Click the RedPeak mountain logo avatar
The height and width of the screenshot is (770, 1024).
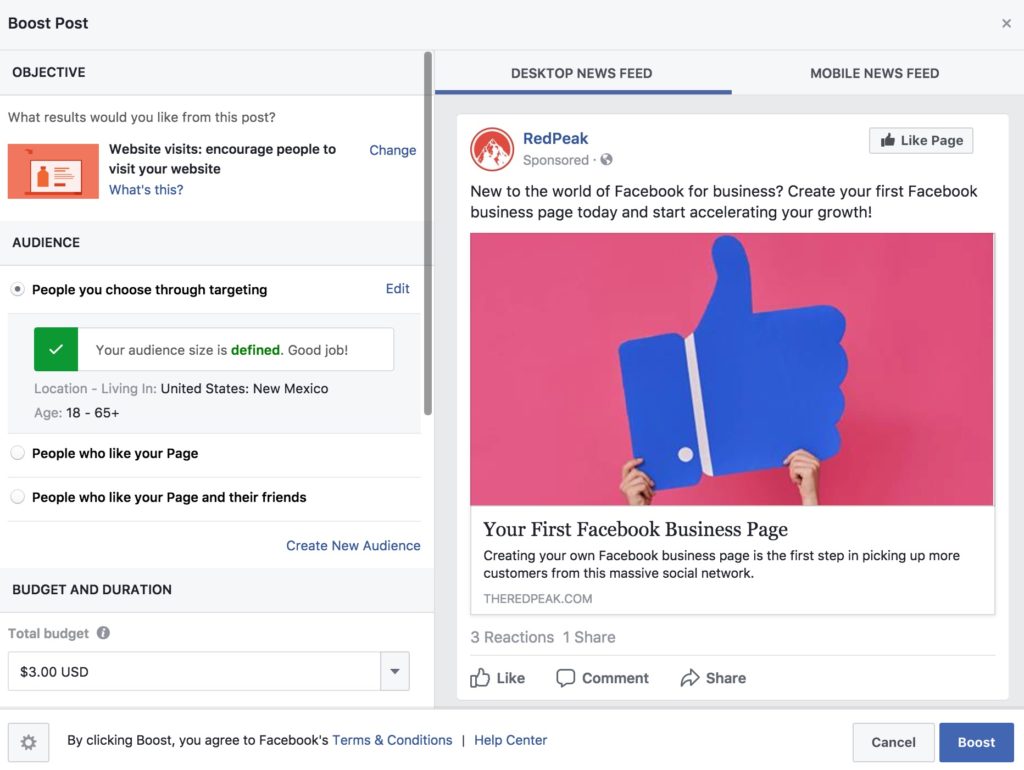tap(492, 149)
